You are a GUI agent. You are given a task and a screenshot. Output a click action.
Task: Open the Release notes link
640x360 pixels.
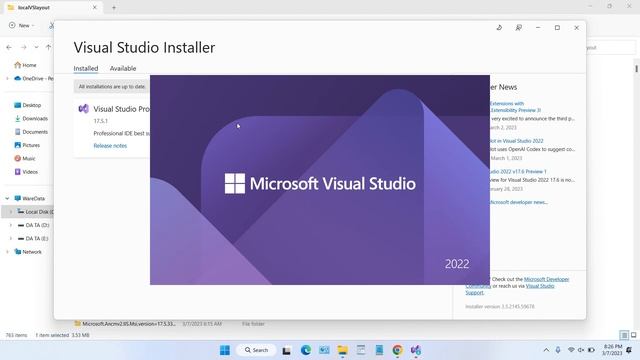(110, 146)
